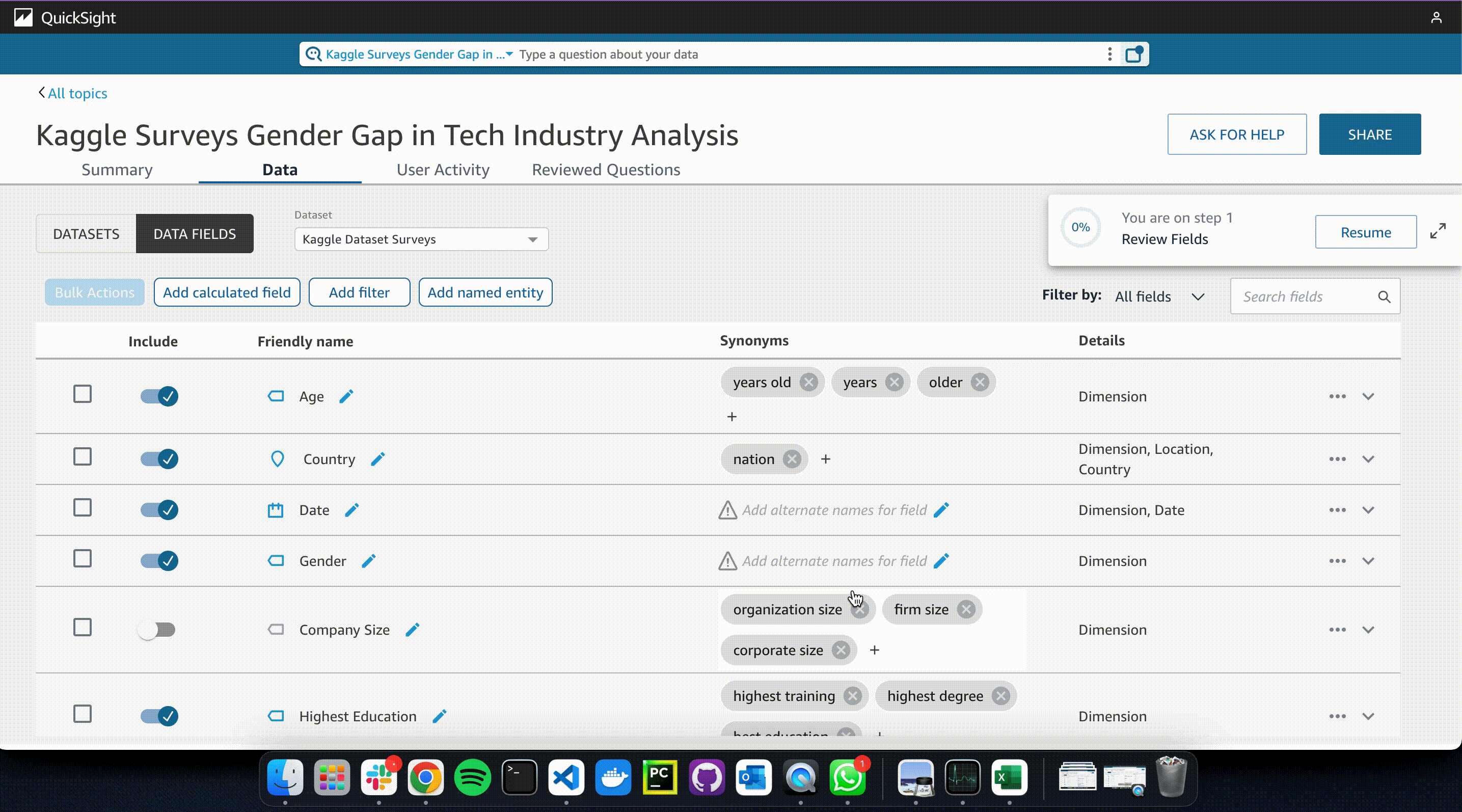The image size is (1462, 812).
Task: Resume the Review Fields steps
Action: coord(1366,232)
